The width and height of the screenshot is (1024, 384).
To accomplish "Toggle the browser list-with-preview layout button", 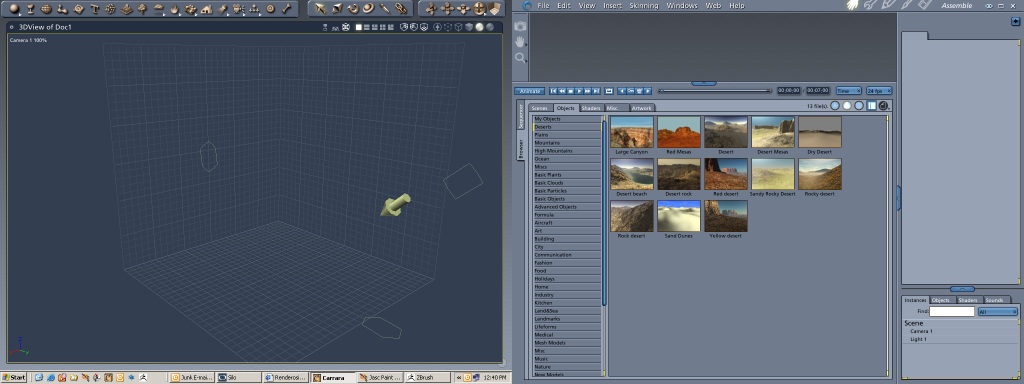I will pos(871,106).
